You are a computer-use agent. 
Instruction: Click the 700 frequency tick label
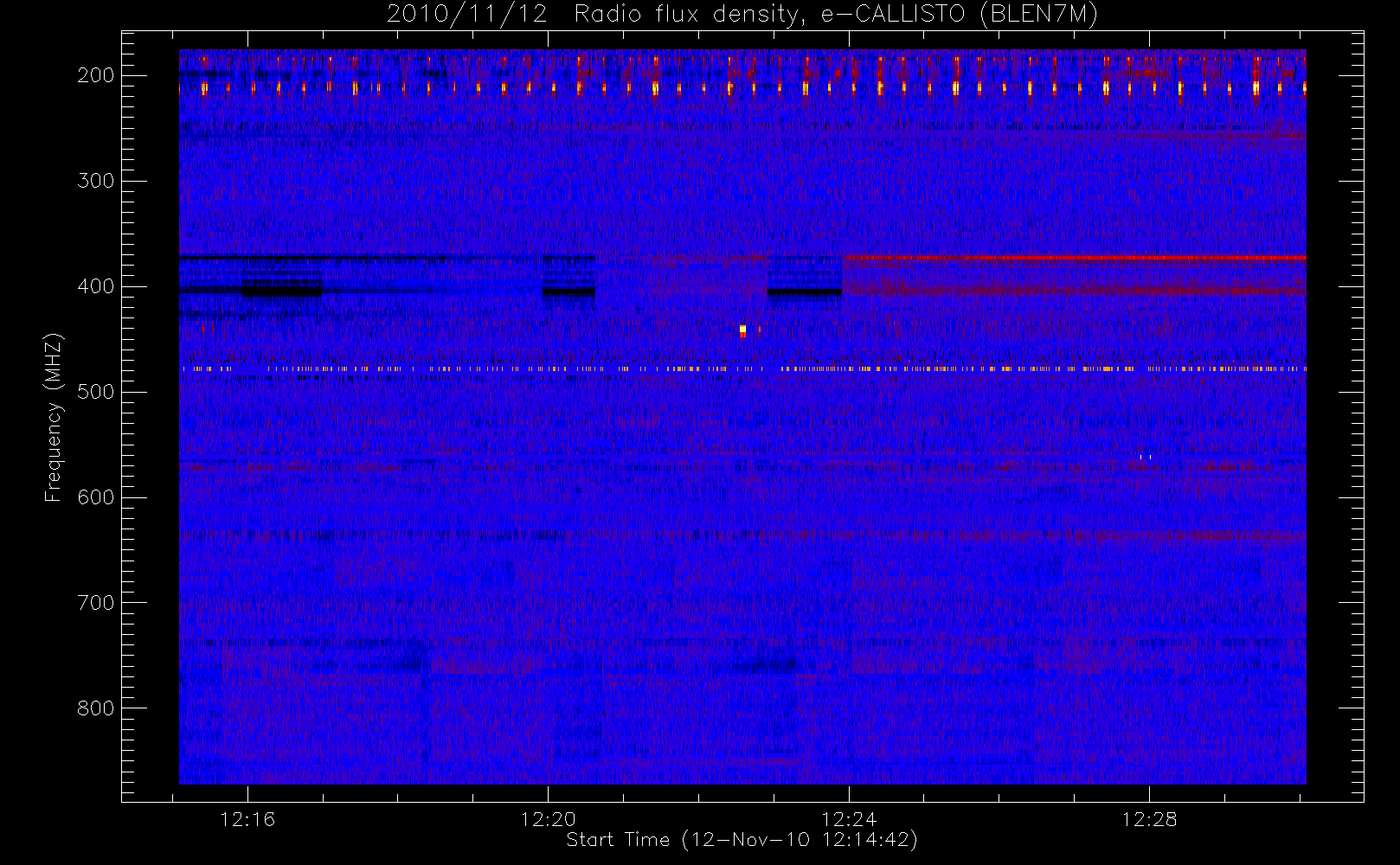96,603
